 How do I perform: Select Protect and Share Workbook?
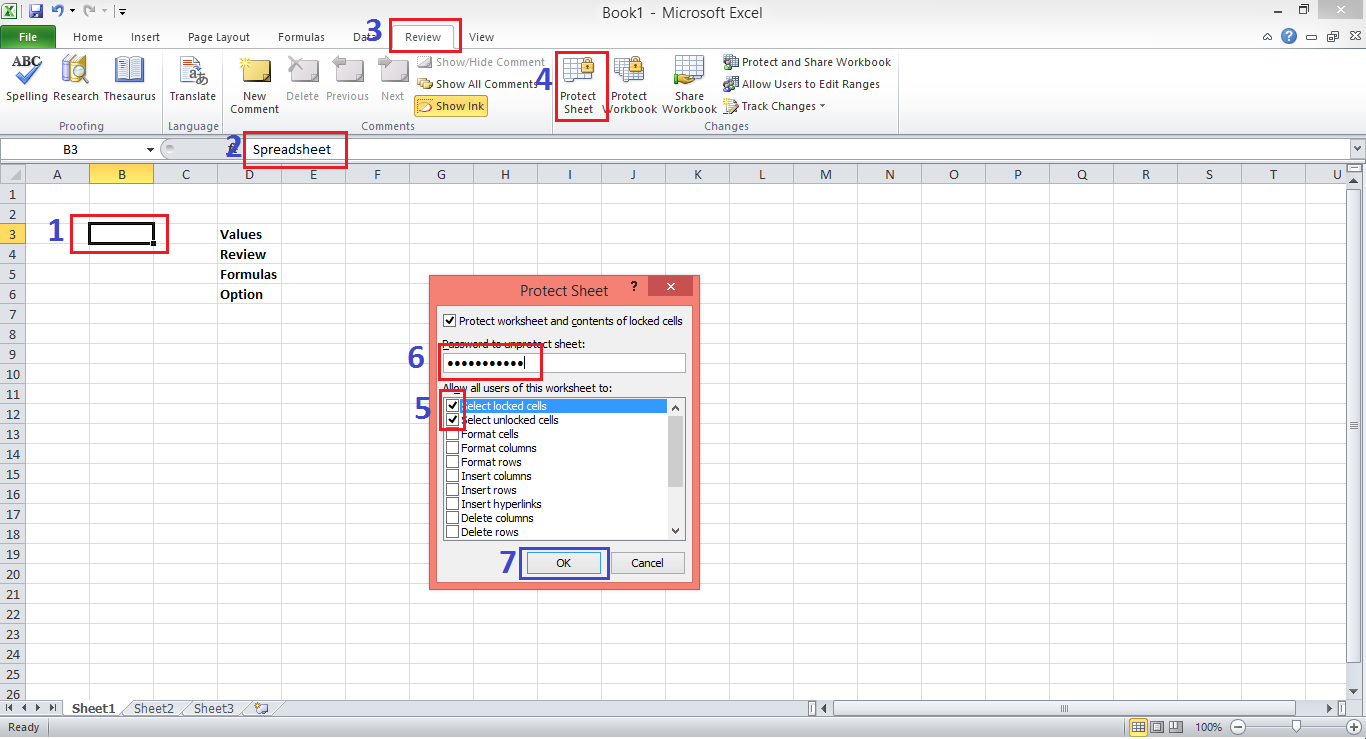tap(807, 61)
